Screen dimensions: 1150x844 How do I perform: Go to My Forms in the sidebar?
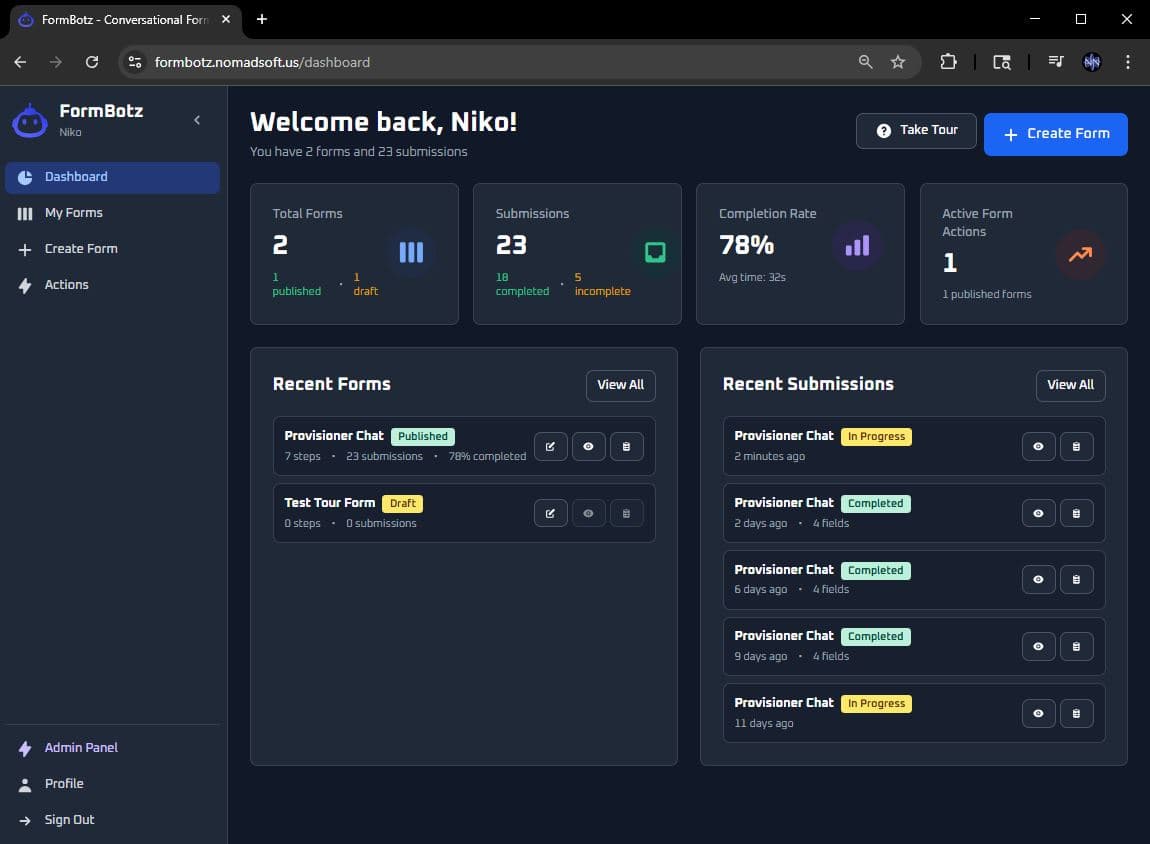coord(73,213)
